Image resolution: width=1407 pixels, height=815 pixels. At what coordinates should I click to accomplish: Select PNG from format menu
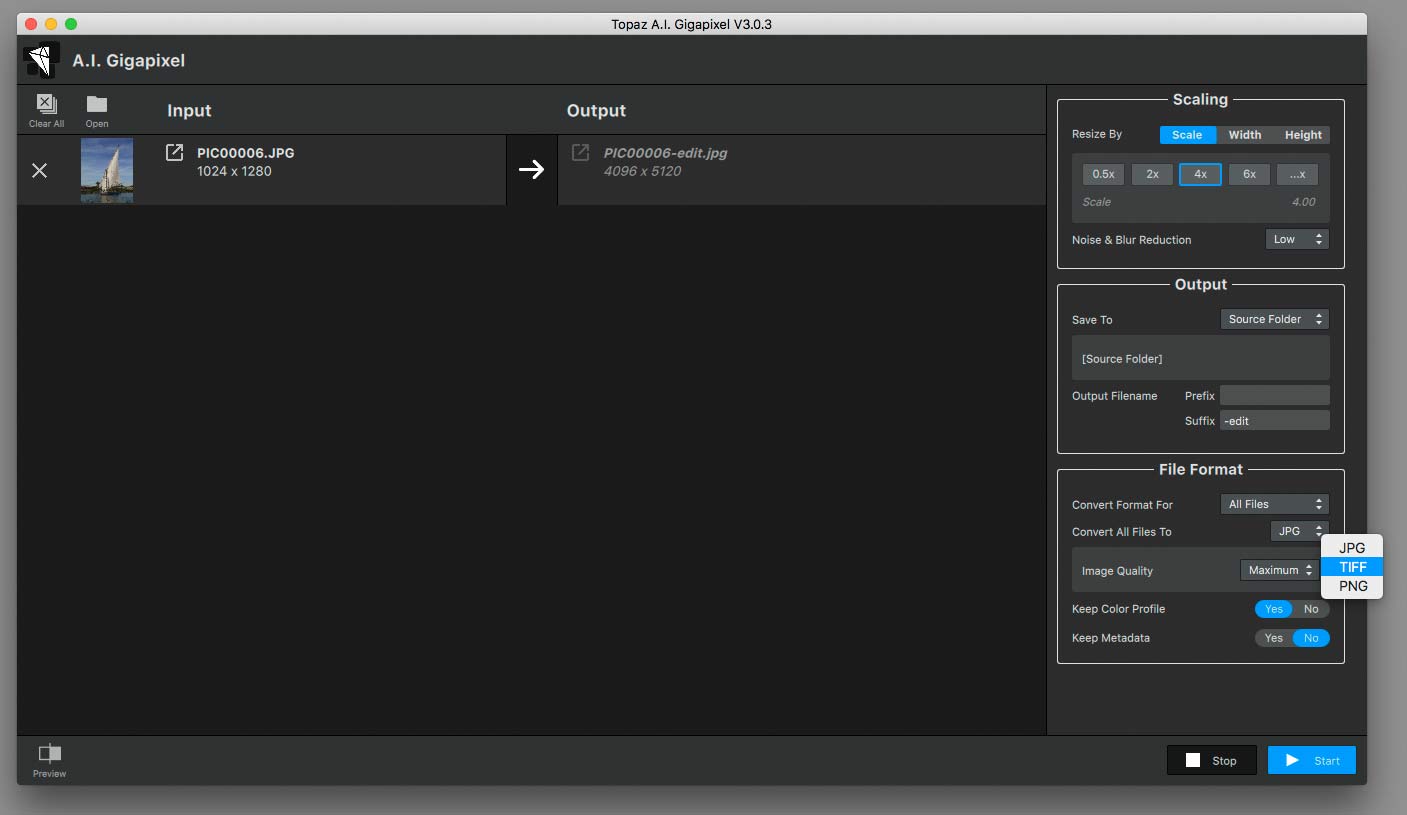1352,586
